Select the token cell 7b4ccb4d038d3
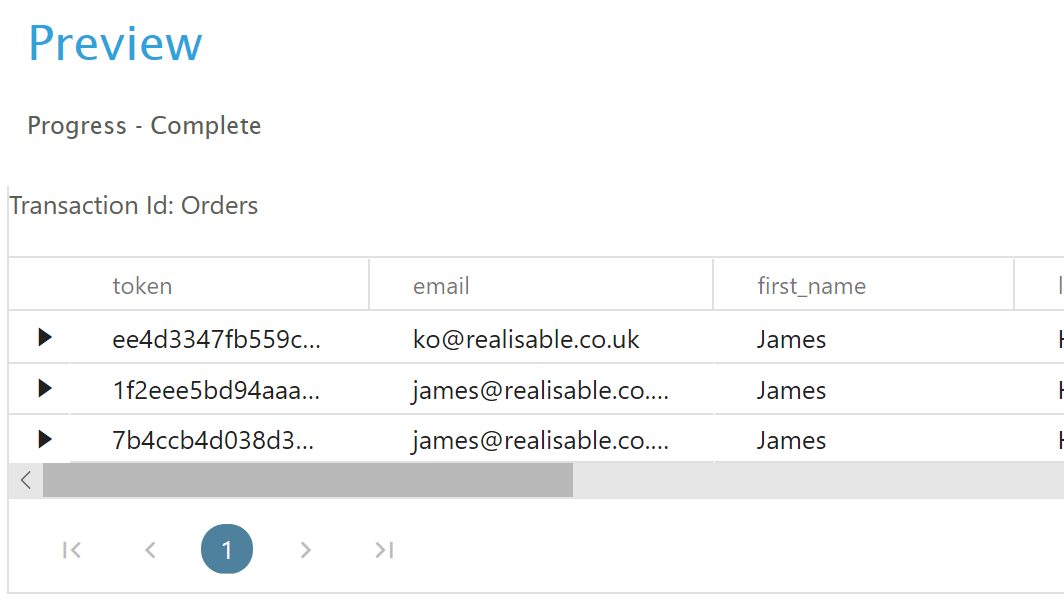The width and height of the screenshot is (1064, 609). pyautogui.click(x=213, y=440)
